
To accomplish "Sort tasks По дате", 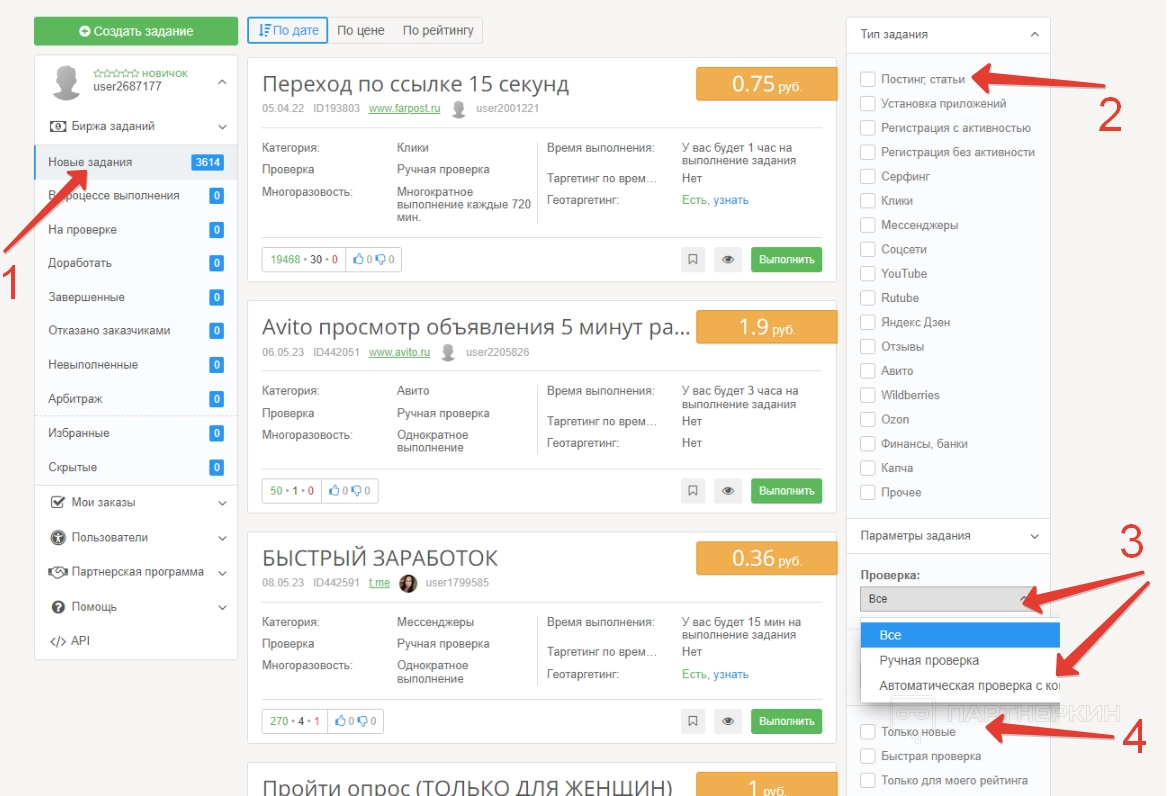I will pyautogui.click(x=288, y=31).
